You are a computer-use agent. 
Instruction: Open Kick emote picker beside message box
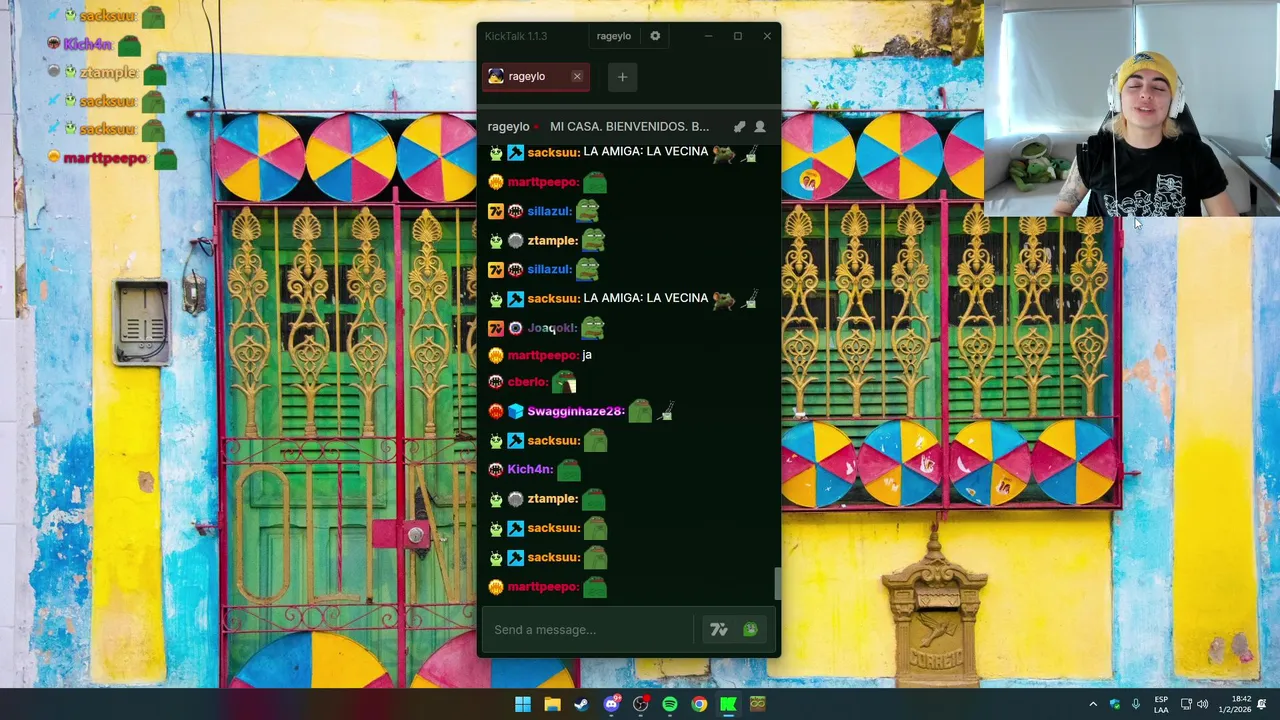[x=750, y=630]
